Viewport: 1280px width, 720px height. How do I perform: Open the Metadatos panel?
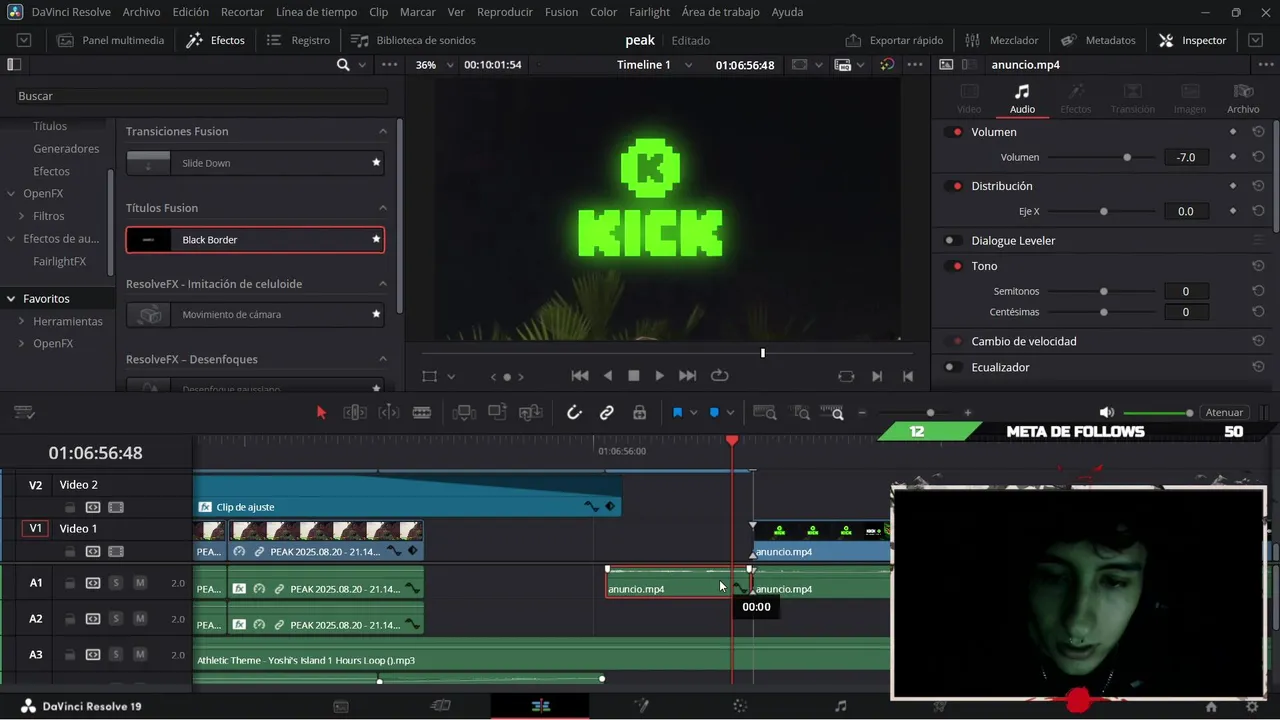click(x=1098, y=40)
